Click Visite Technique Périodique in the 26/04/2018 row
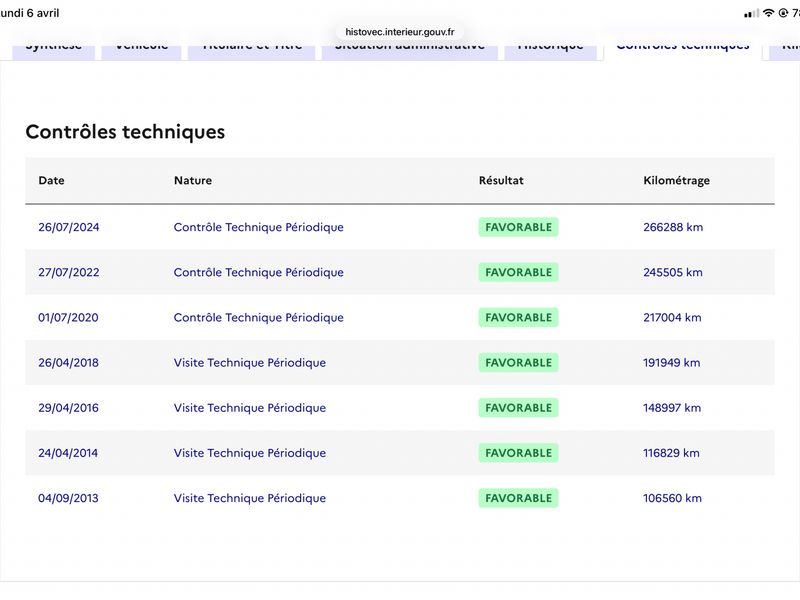Screen dimensions: 800x600 coord(249,362)
